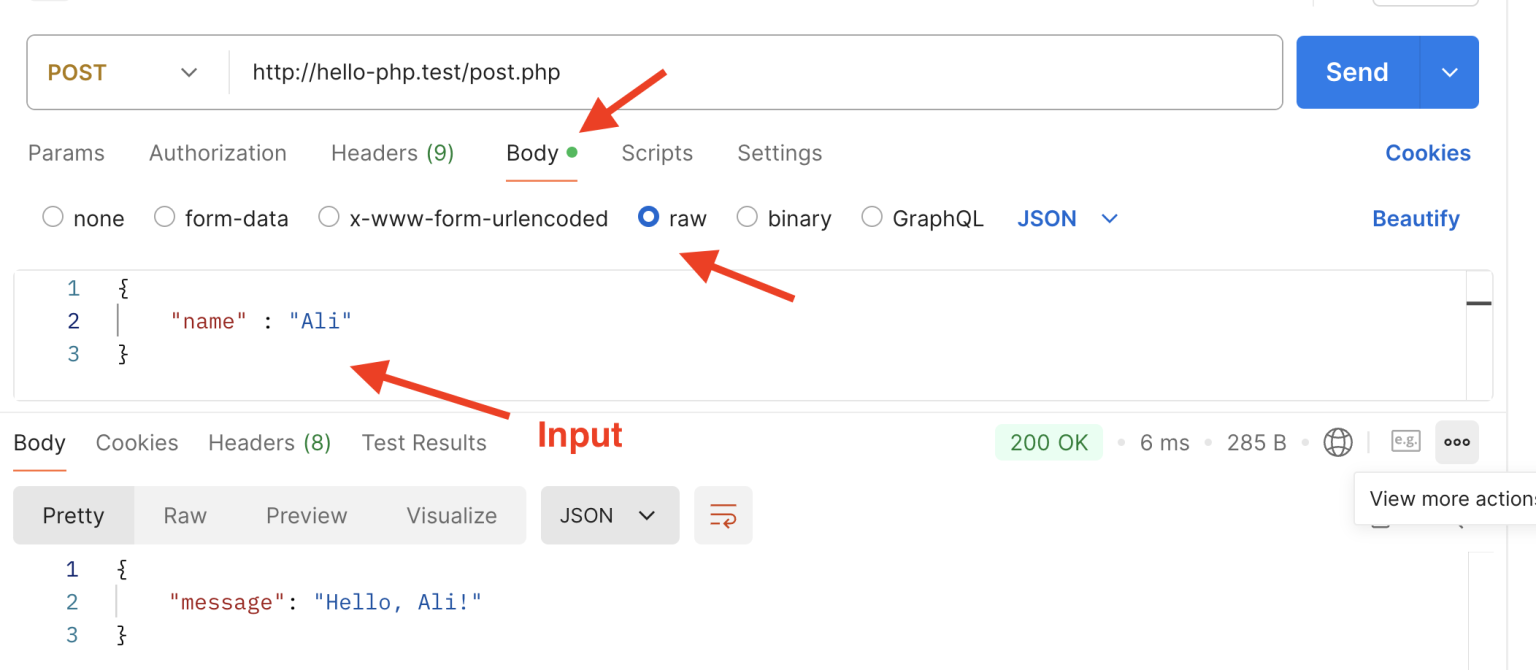Viewport: 1536px width, 670px height.
Task: Click the globe network icon in response bar
Action: (1337, 442)
